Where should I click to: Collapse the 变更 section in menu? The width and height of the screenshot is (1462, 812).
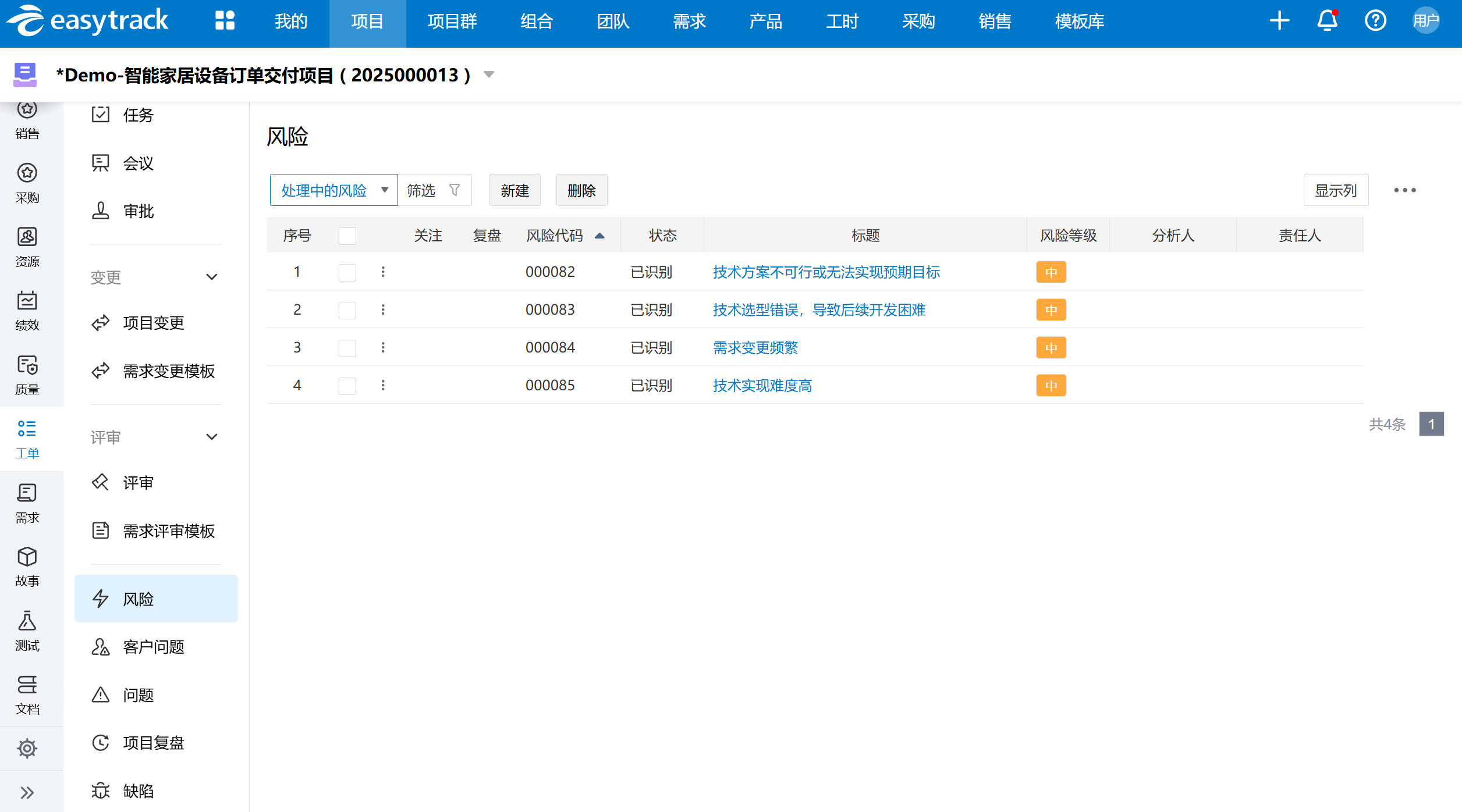coord(212,277)
